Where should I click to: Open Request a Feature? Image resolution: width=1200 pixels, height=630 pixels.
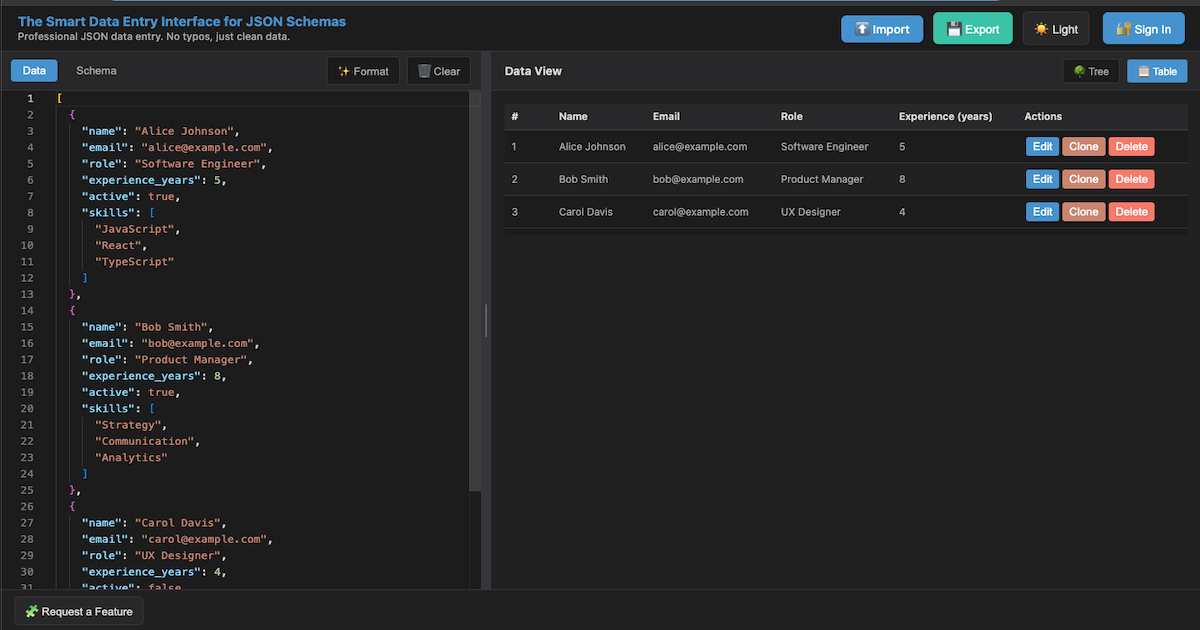(79, 611)
